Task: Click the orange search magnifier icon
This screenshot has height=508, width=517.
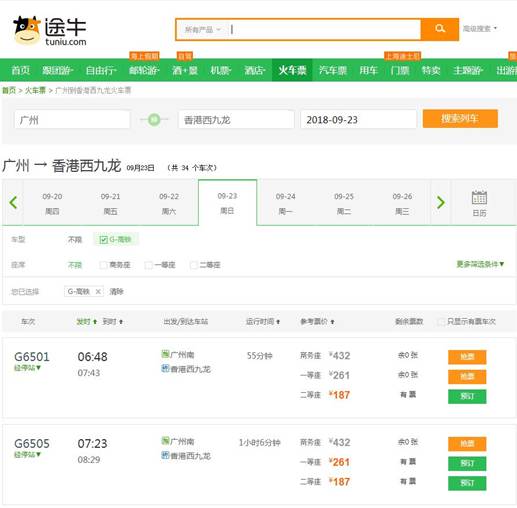Action: click(440, 29)
